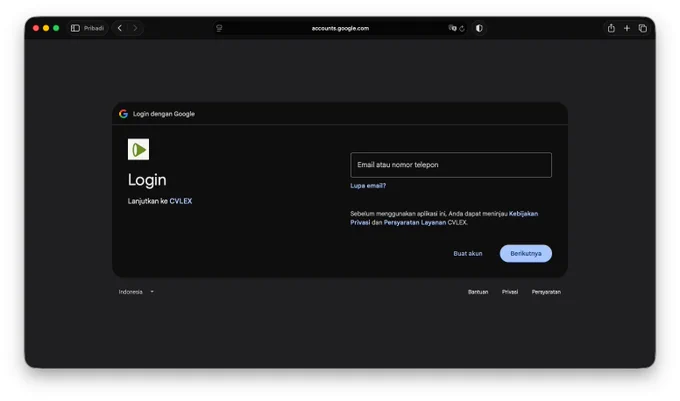Close the window with the red button
Screen dimensions: 680x401
36,28
